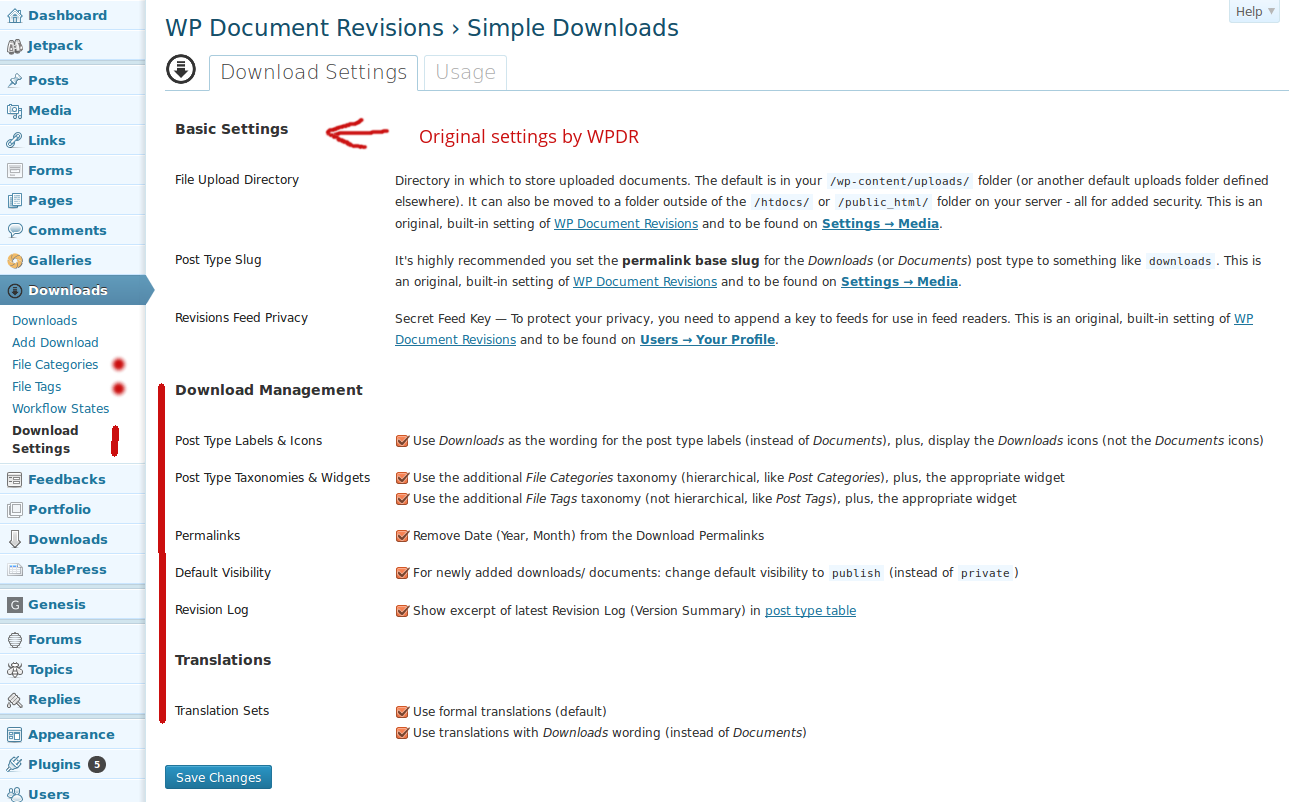Click the Forms sidebar icon
The width and height of the screenshot is (1290, 802).
pyautogui.click(x=15, y=171)
